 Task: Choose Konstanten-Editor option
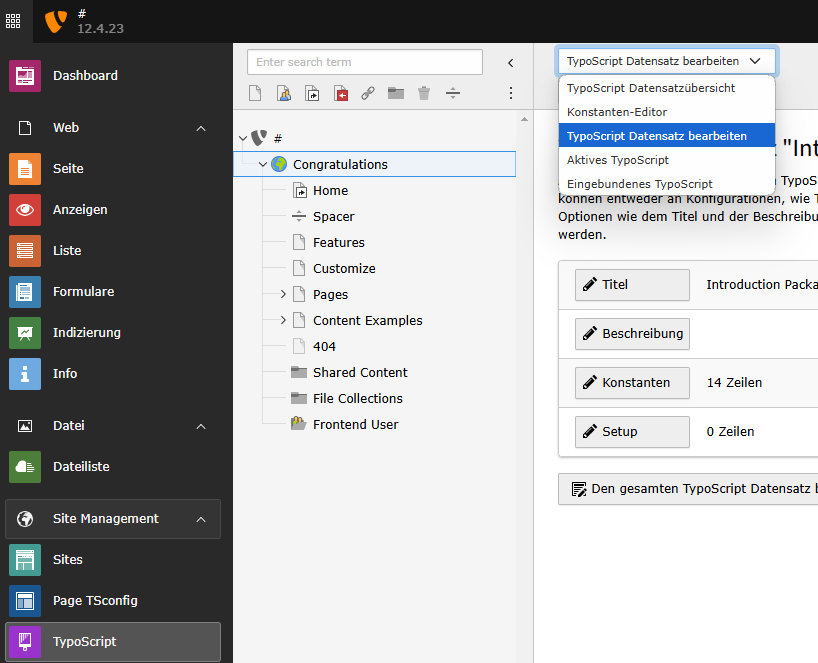point(667,112)
